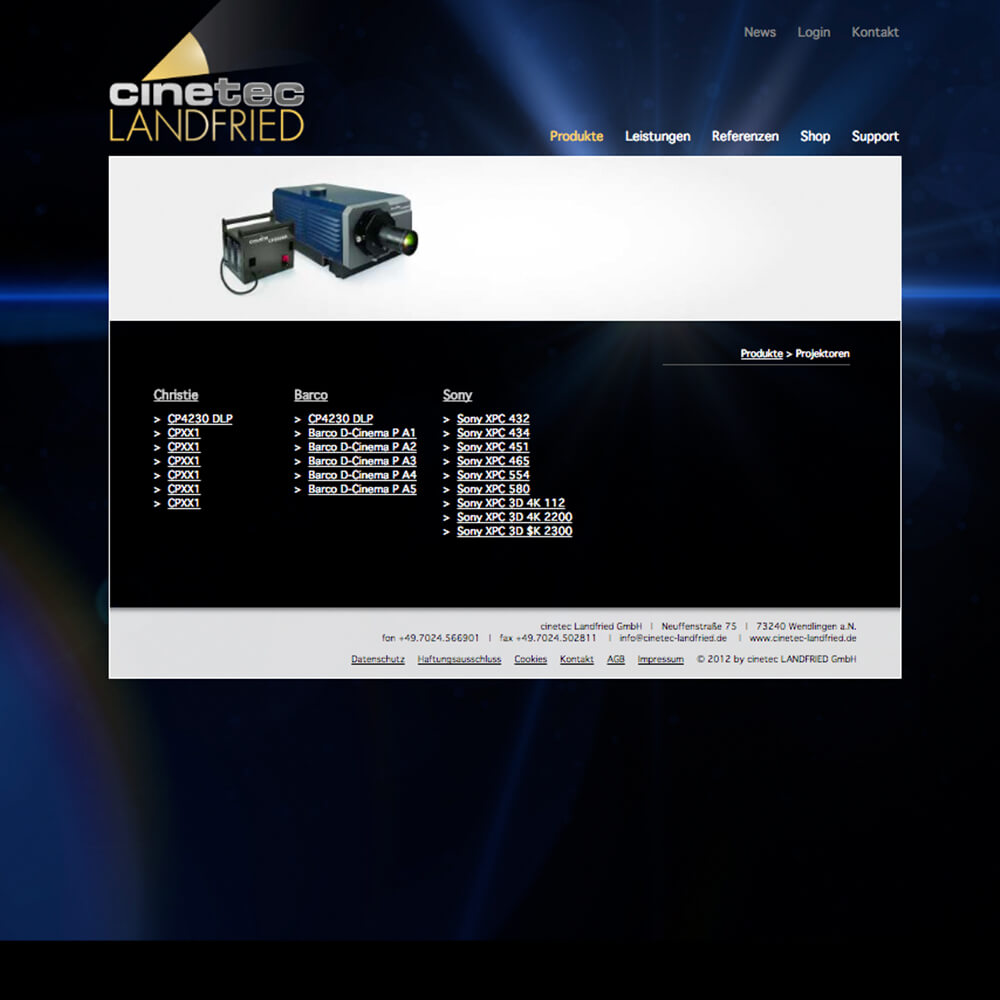Image resolution: width=1000 pixels, height=1000 pixels.
Task: Open Haftungsausschluss in the footer
Action: (459, 659)
